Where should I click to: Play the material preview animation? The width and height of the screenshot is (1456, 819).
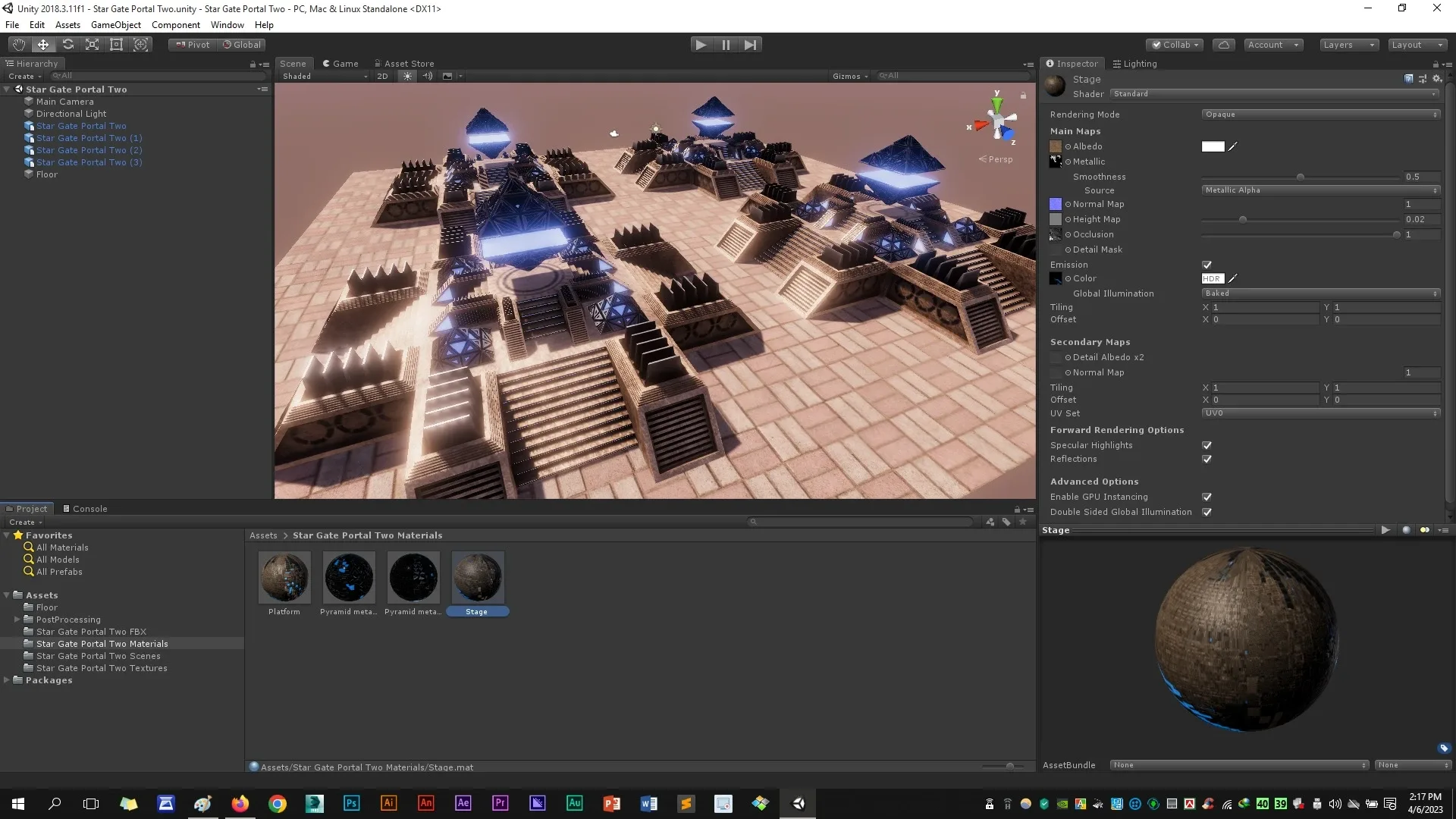coord(1385,530)
